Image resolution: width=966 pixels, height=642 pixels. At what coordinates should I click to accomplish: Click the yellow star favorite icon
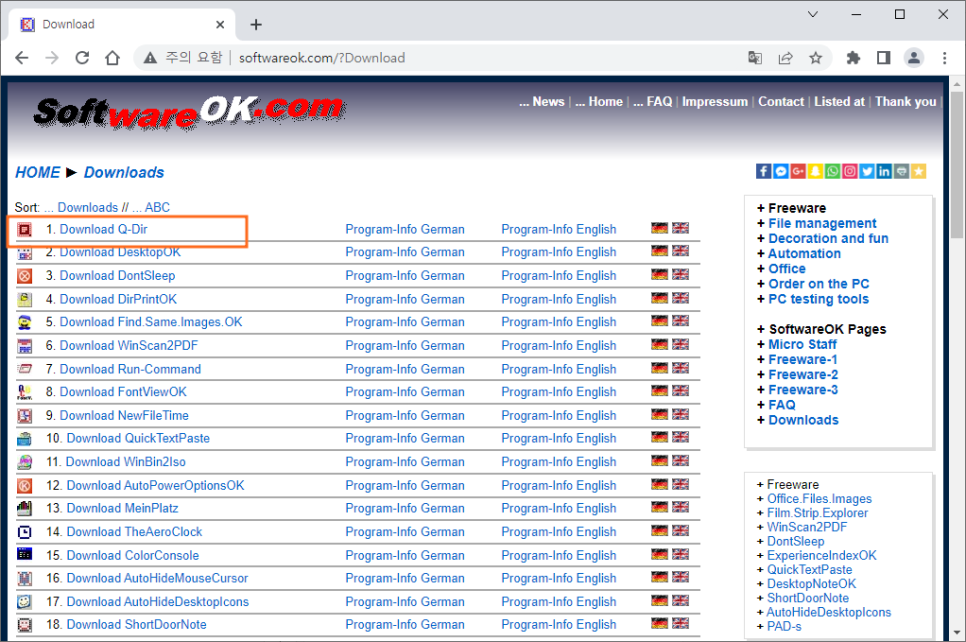919,171
